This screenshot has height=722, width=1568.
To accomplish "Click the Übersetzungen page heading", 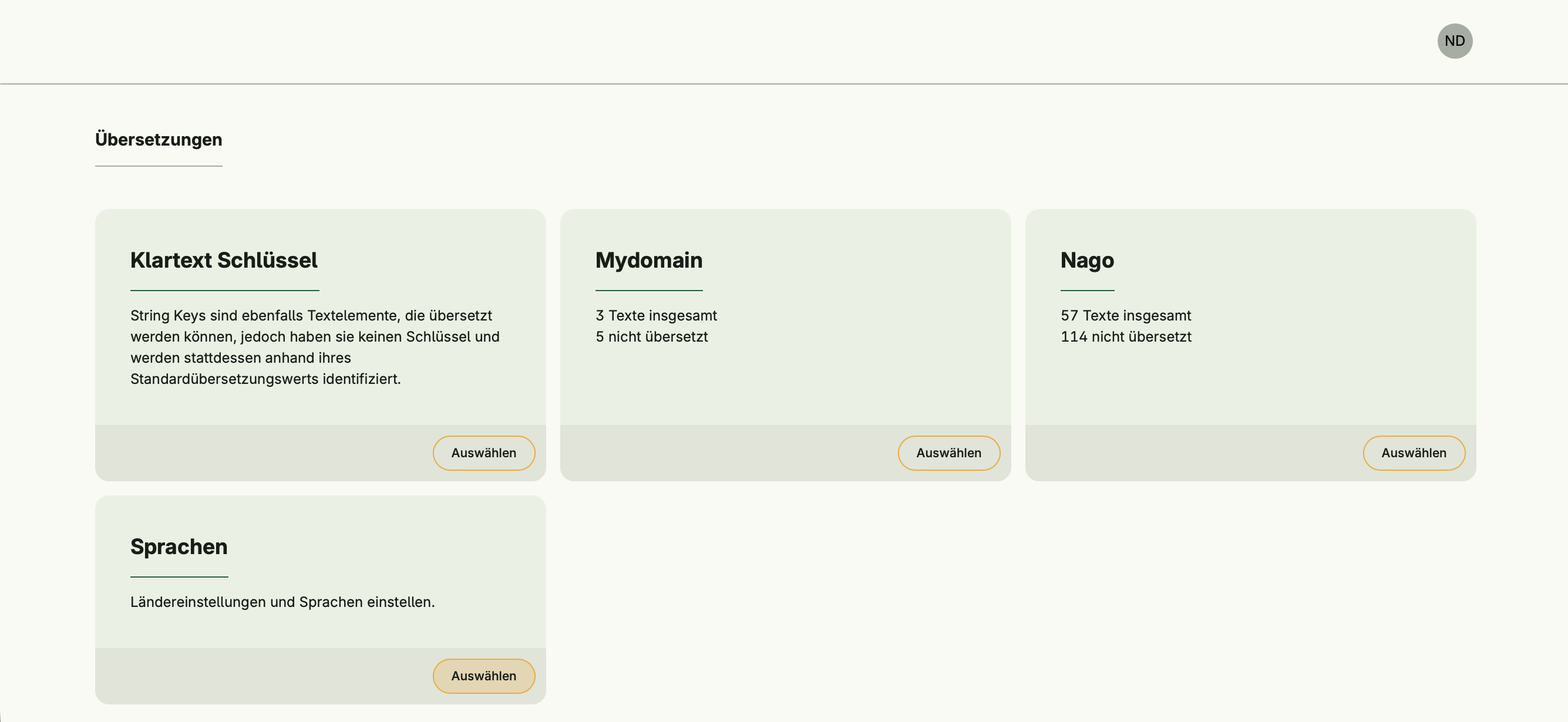I will 158,139.
